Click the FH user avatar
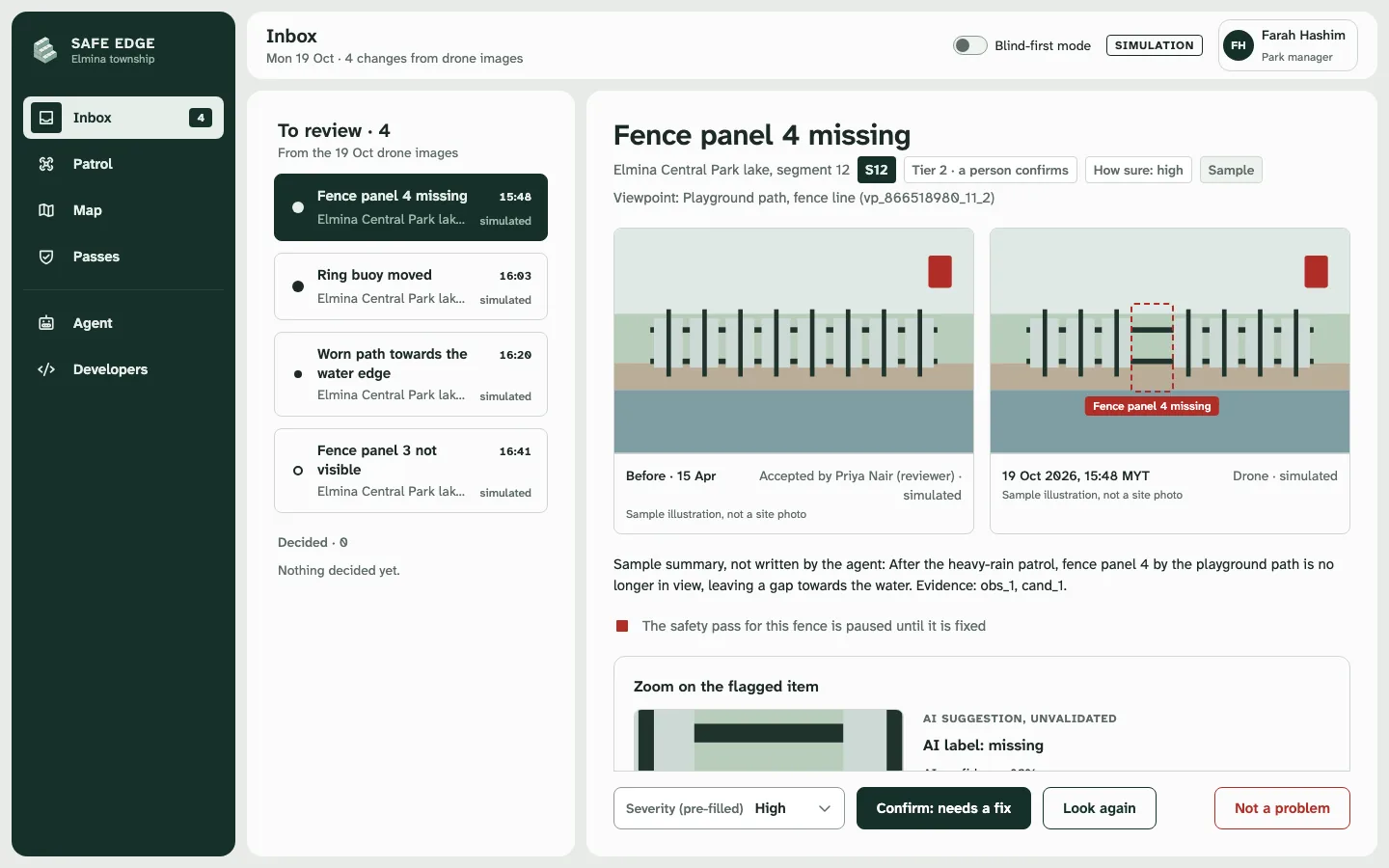 pos(1239,45)
